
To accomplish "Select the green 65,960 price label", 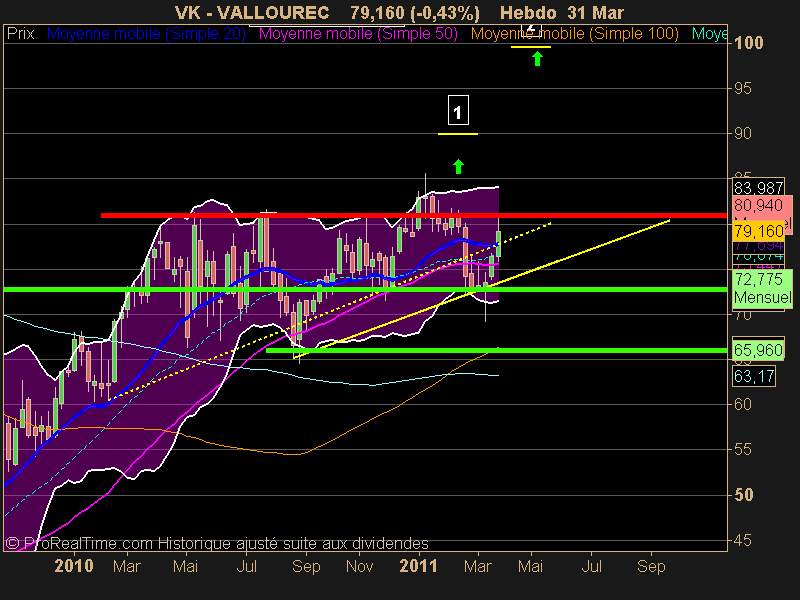I will (758, 350).
